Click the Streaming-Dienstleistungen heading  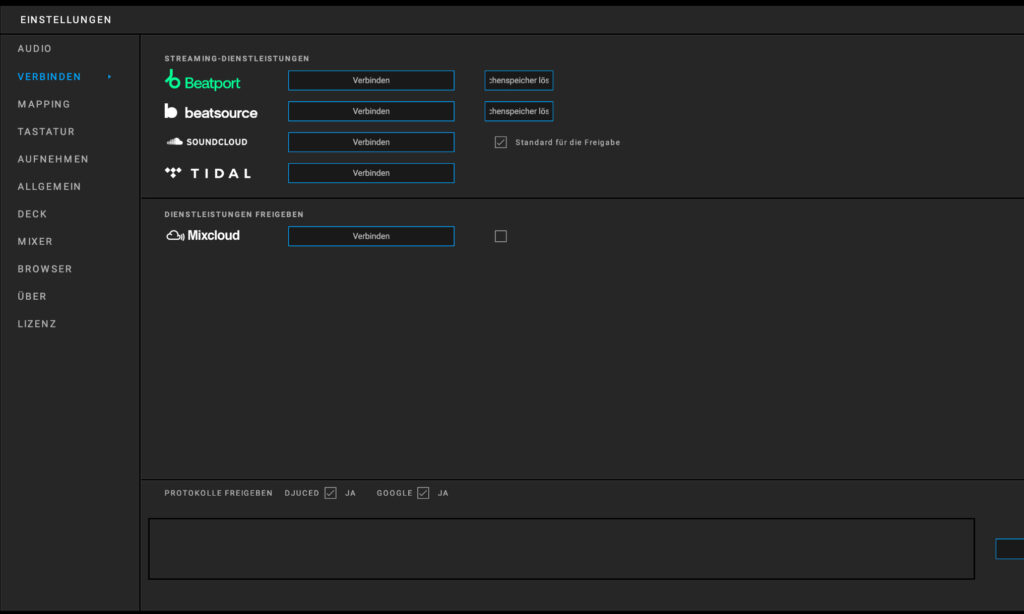(x=236, y=58)
